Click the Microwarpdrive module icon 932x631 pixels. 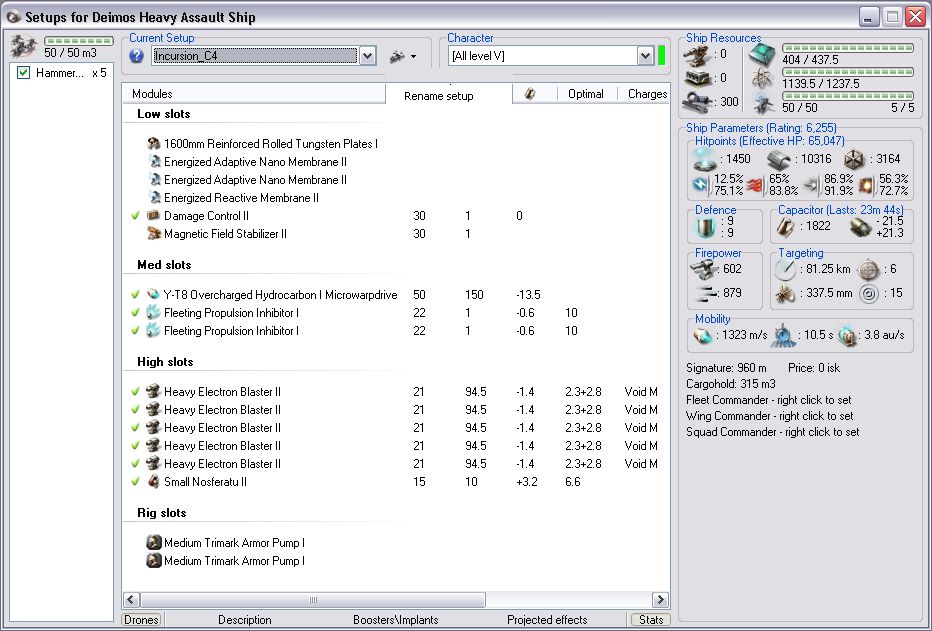(x=154, y=295)
